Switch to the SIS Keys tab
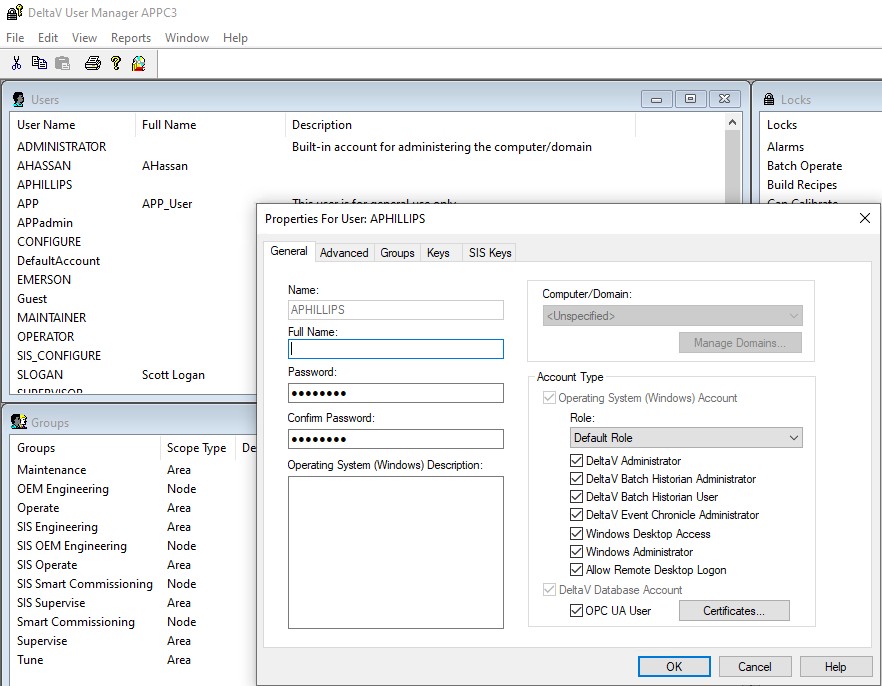This screenshot has width=882, height=686. tap(490, 253)
